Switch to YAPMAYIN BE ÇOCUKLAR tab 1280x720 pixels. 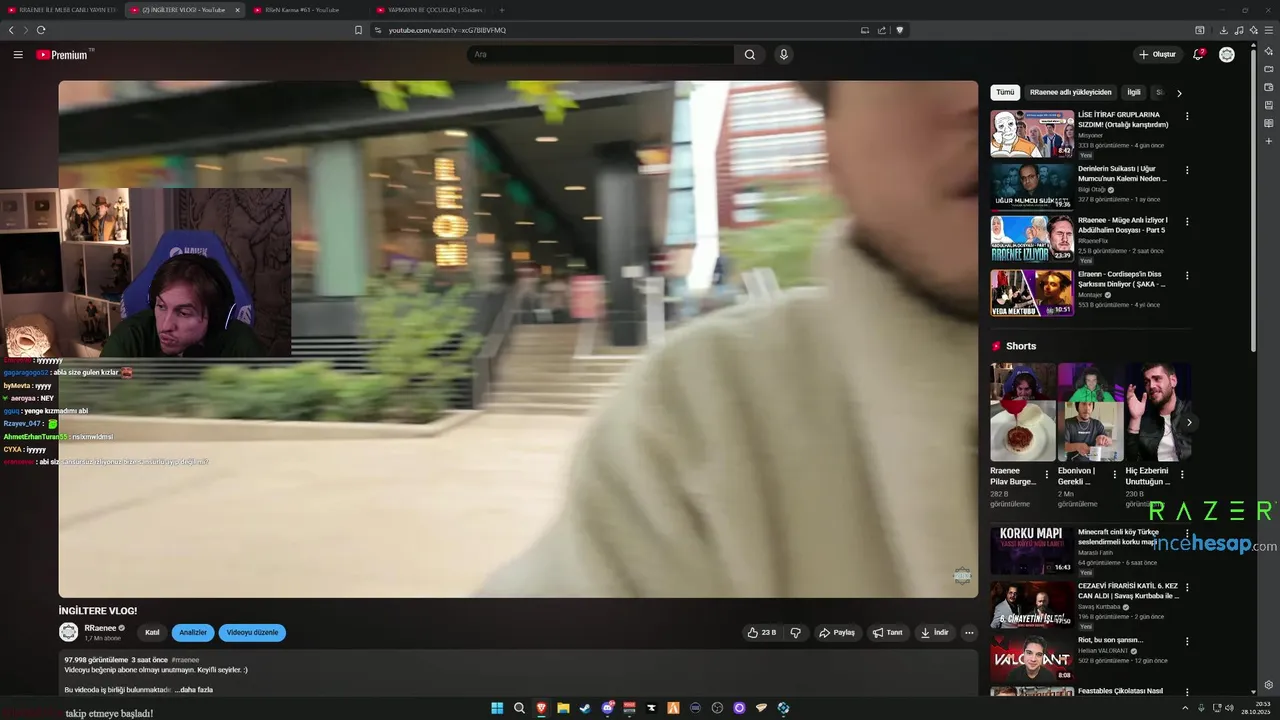(428, 10)
